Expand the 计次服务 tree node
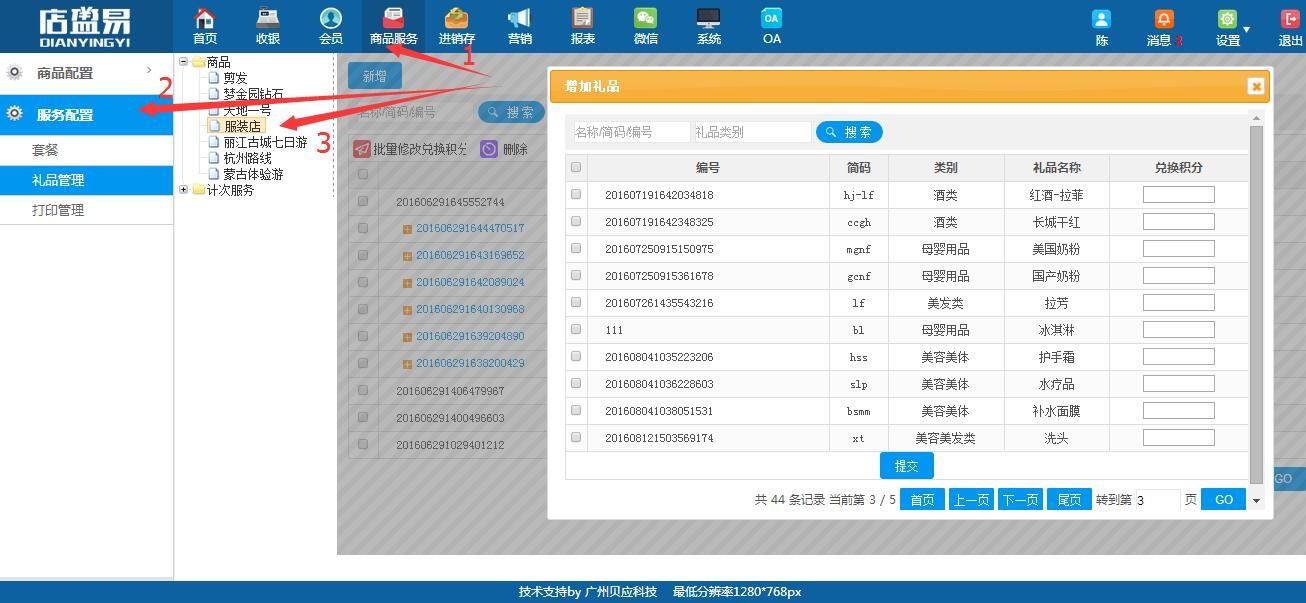The image size is (1306, 603). click(x=184, y=190)
